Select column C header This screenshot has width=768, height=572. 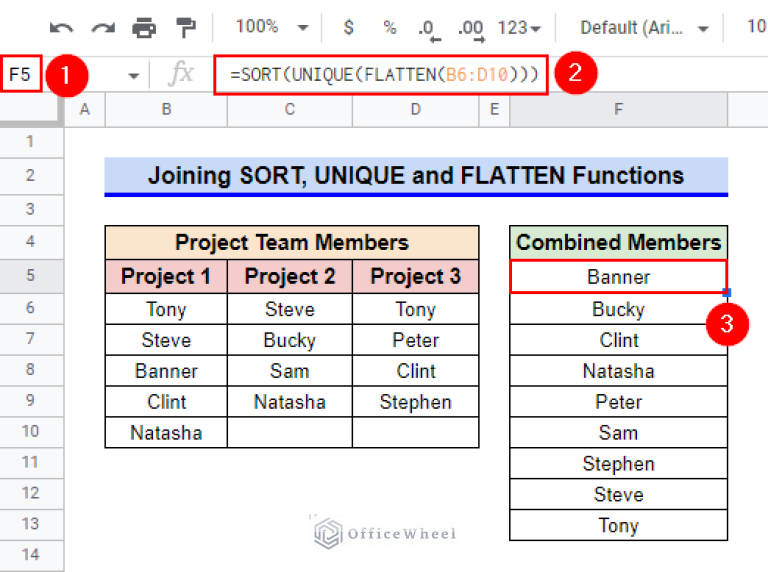click(x=289, y=109)
